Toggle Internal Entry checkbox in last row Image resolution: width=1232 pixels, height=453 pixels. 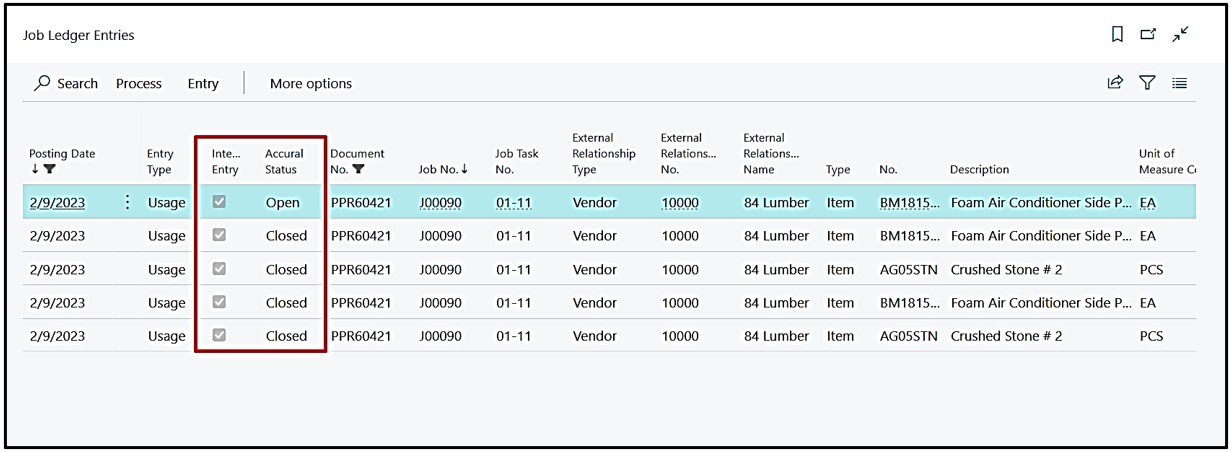219,336
